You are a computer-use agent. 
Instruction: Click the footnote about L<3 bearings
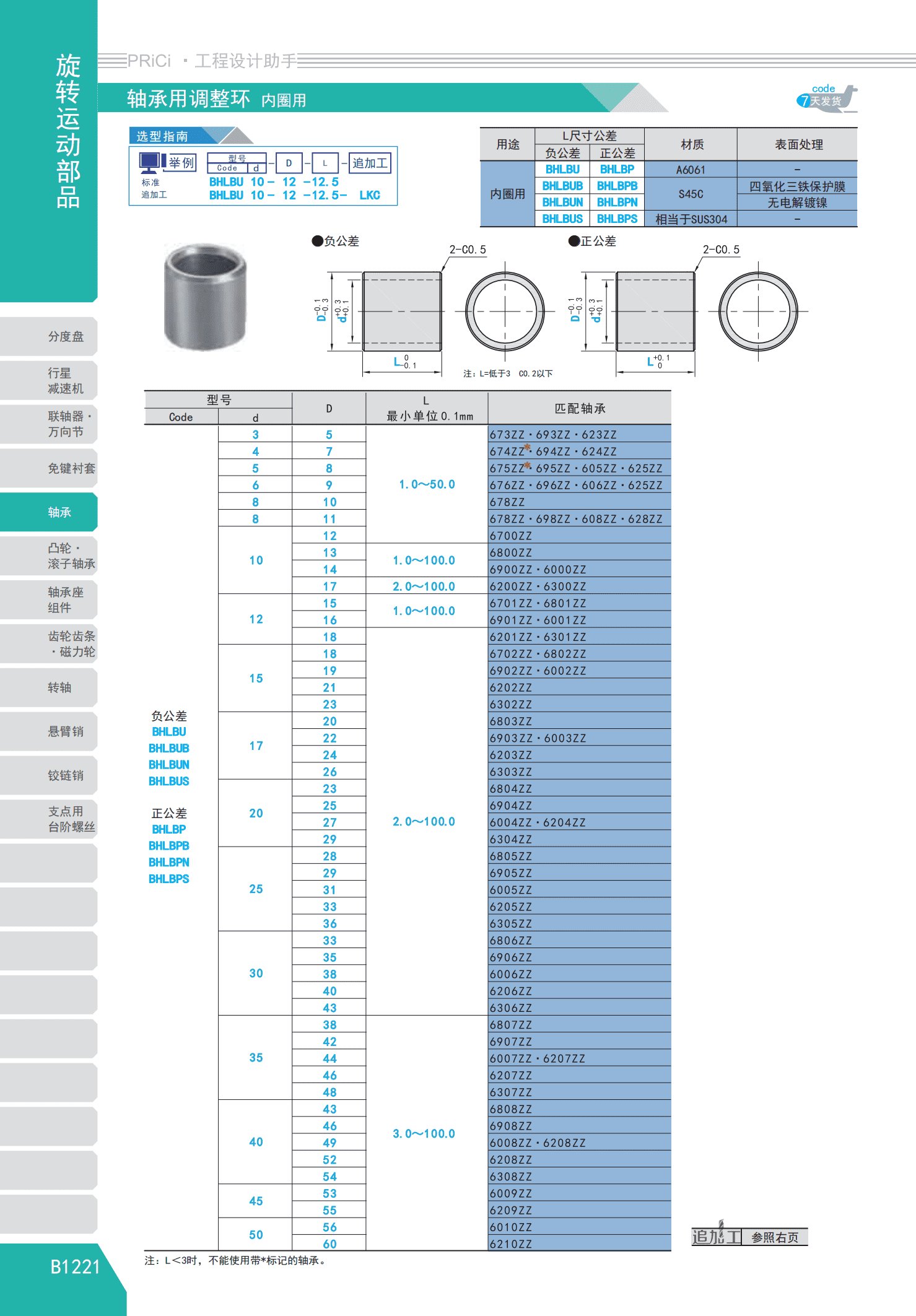click(236, 1260)
